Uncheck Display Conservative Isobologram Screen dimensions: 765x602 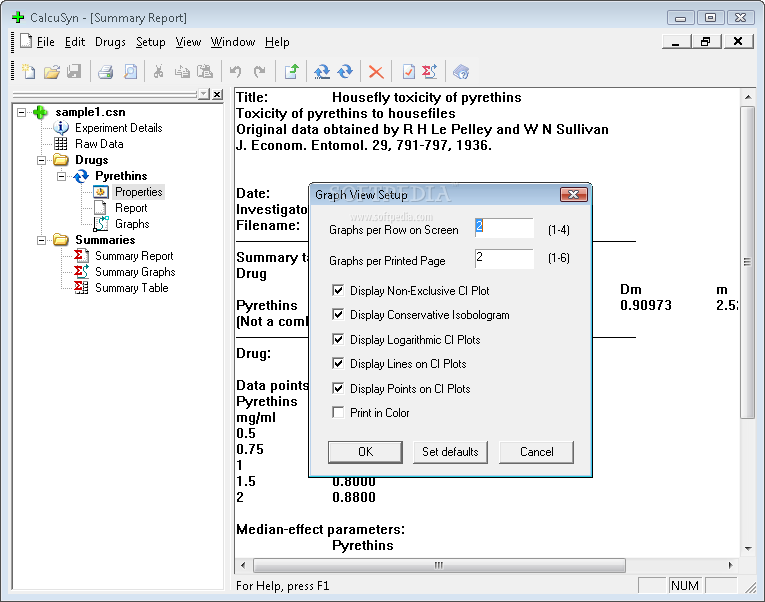338,314
